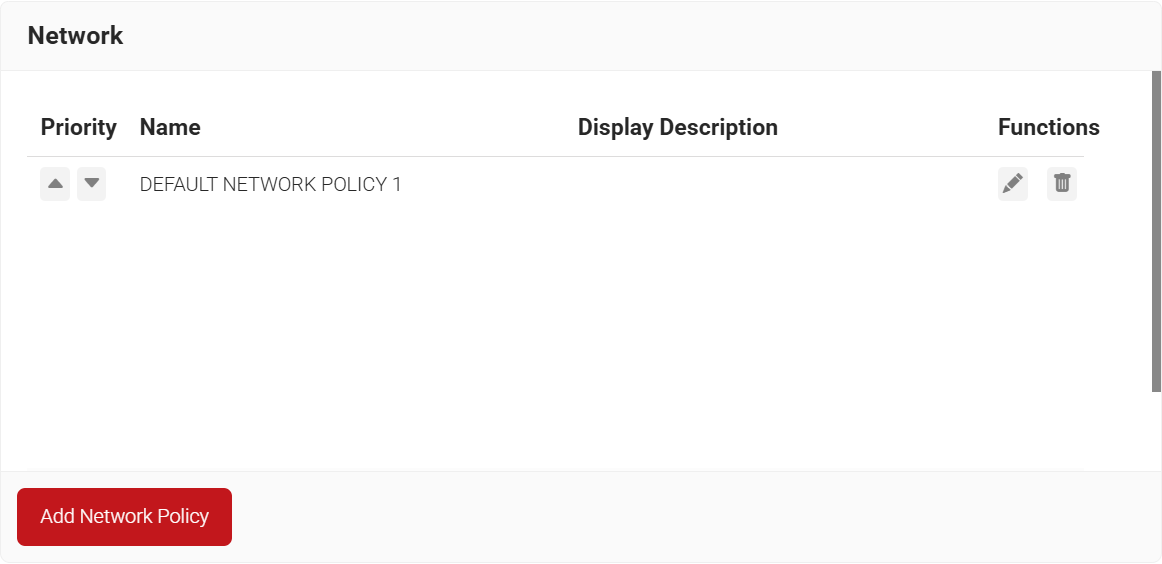1162x564 pixels.
Task: Click the gap between pencil and trash icons
Action: tap(1037, 184)
